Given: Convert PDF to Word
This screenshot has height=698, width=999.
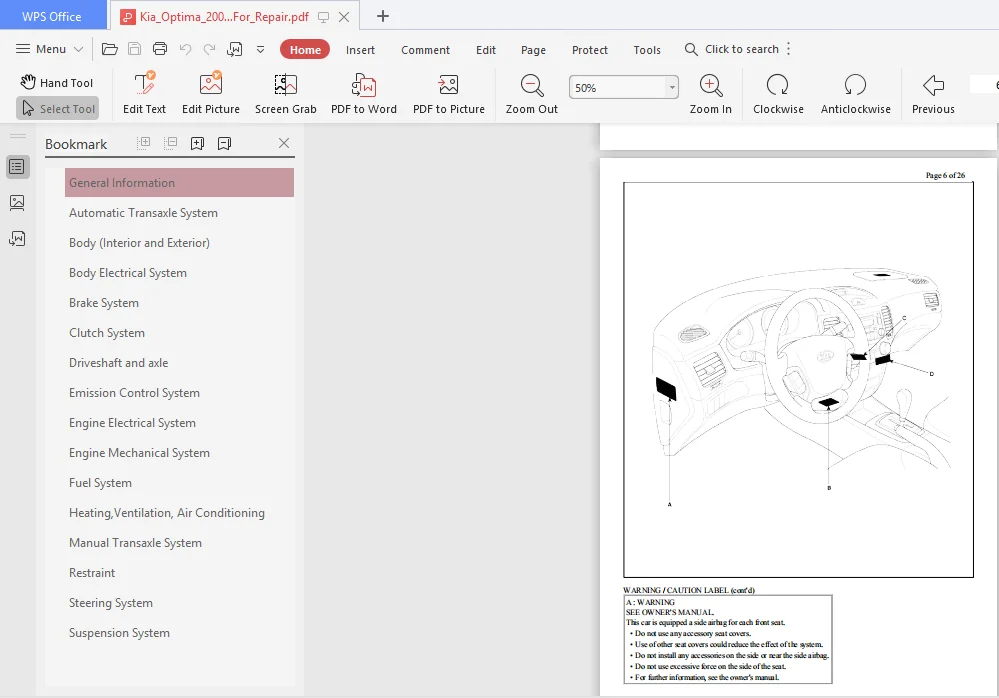Looking at the screenshot, I should pyautogui.click(x=364, y=93).
